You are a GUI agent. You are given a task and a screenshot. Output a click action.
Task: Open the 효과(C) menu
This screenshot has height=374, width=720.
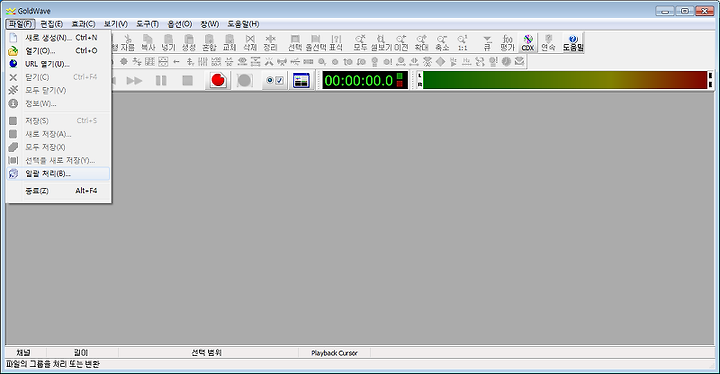[x=83, y=24]
